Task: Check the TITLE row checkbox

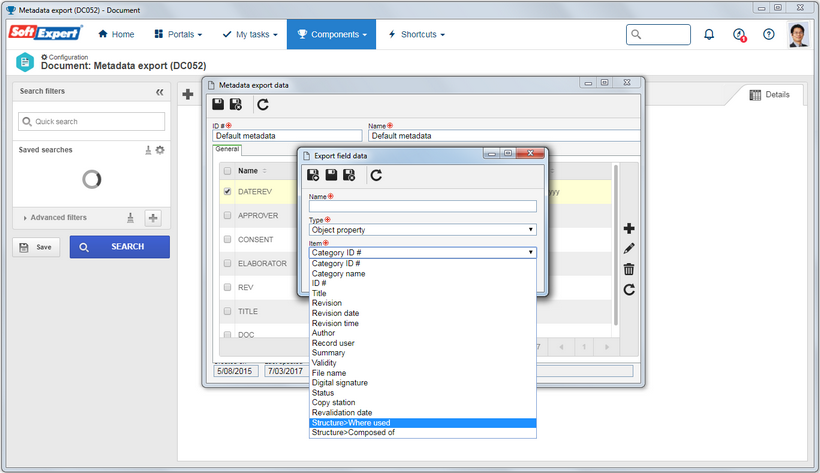Action: [x=227, y=311]
